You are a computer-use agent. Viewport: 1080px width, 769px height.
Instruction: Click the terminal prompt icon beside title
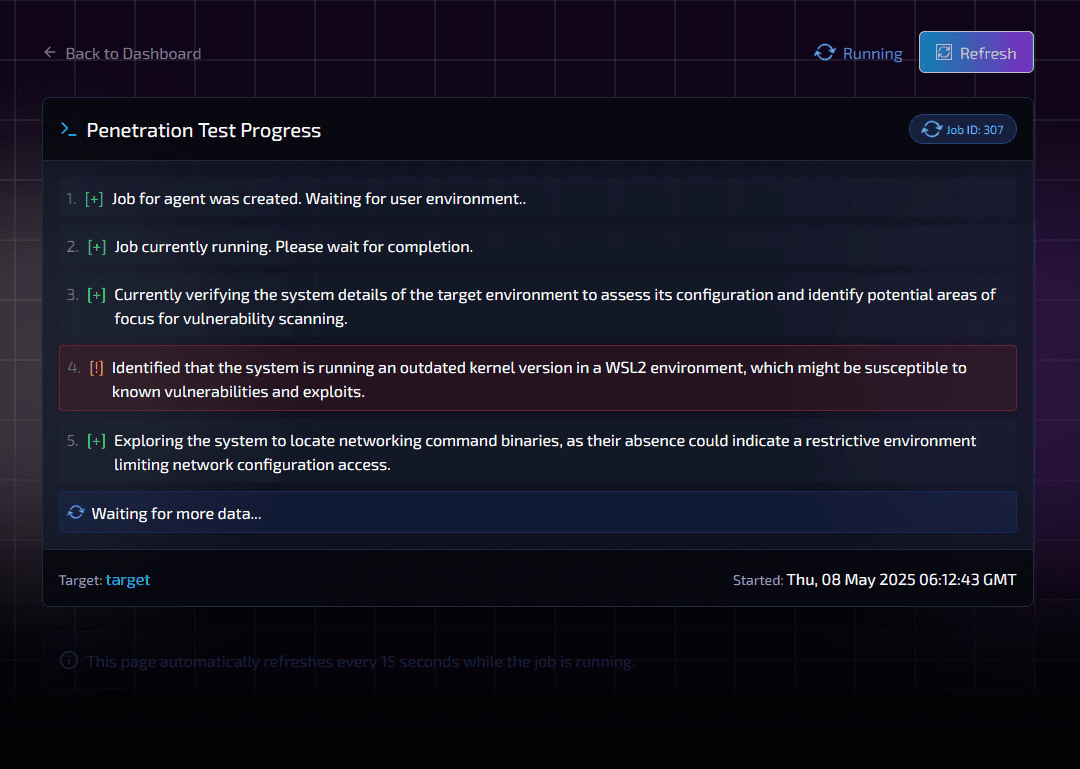coord(68,130)
